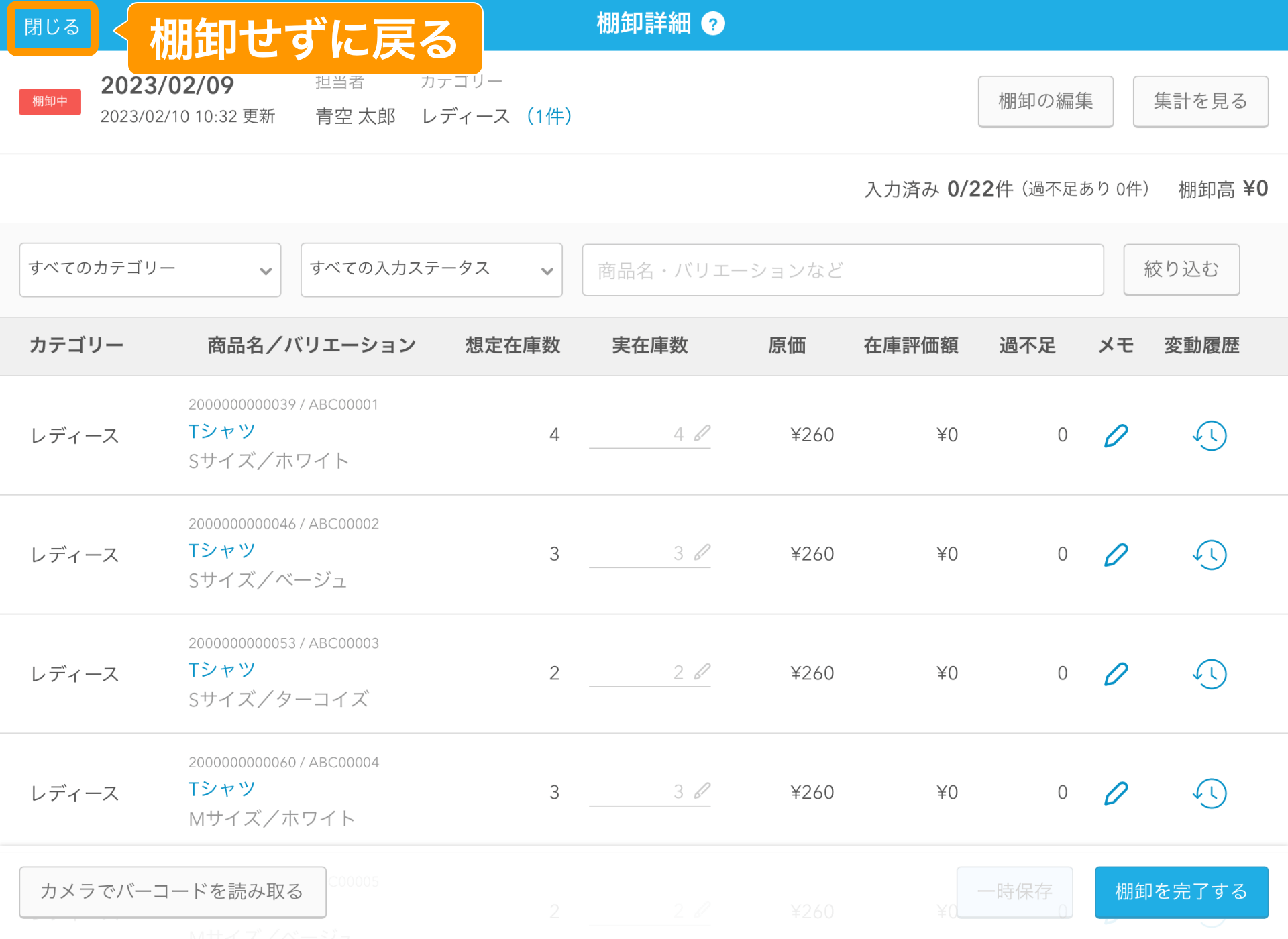Open 棚卸の編集
This screenshot has width=1288, height=939.
click(x=1045, y=101)
